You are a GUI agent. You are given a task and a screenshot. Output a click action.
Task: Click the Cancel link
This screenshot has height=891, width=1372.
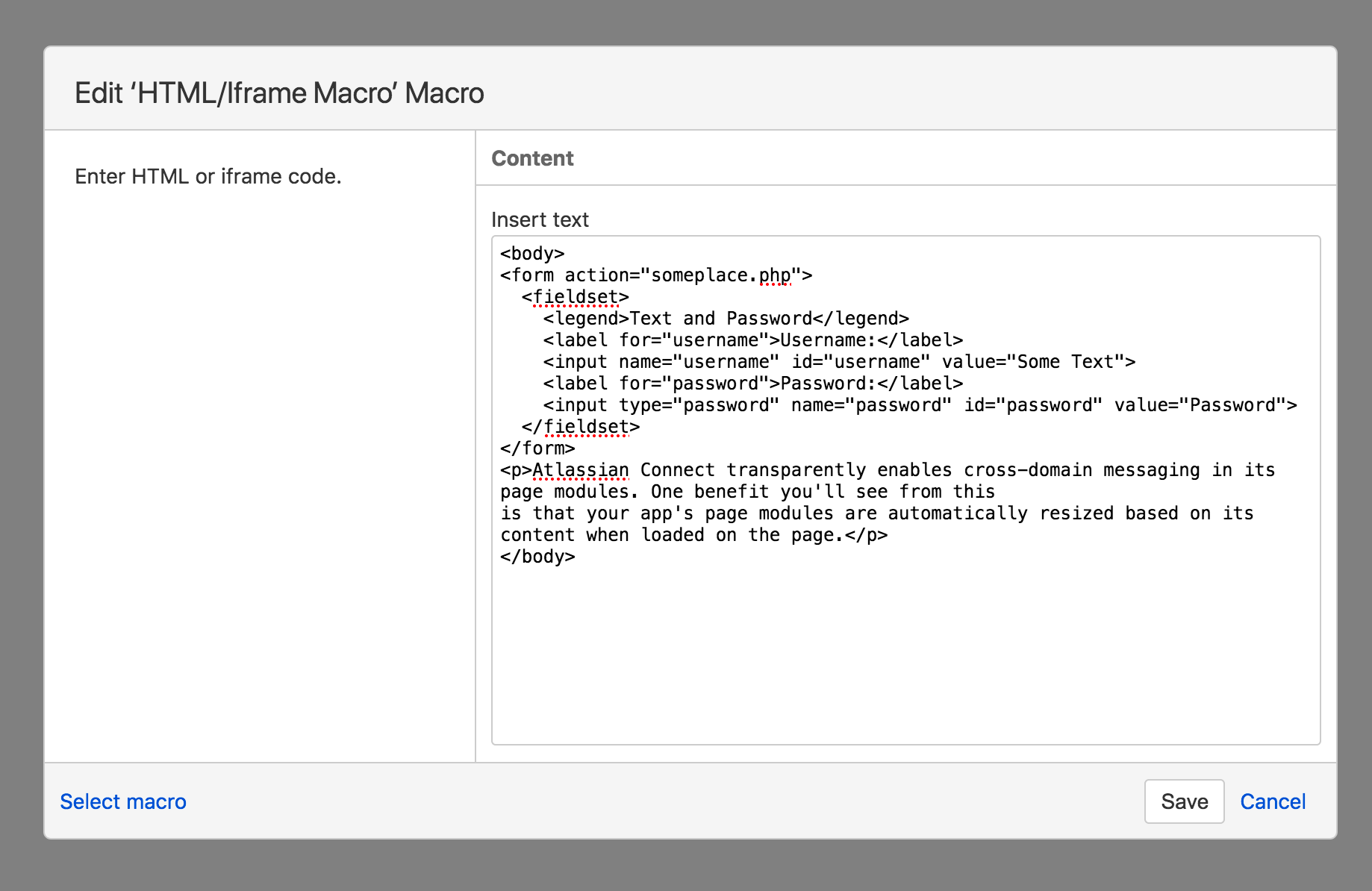pos(1273,801)
